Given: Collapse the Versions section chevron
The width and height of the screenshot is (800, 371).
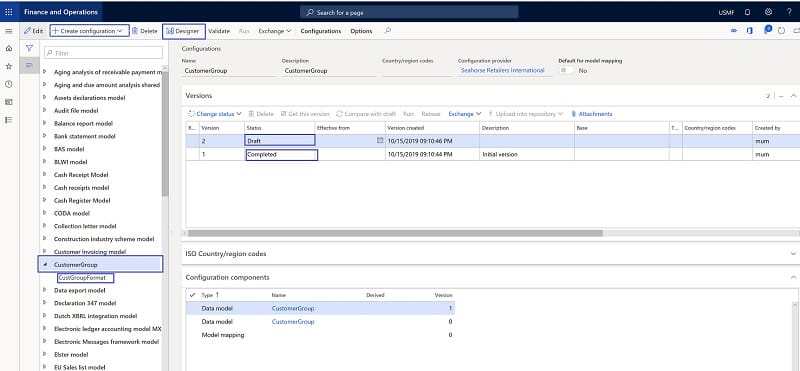Looking at the screenshot, I should (x=793, y=95).
